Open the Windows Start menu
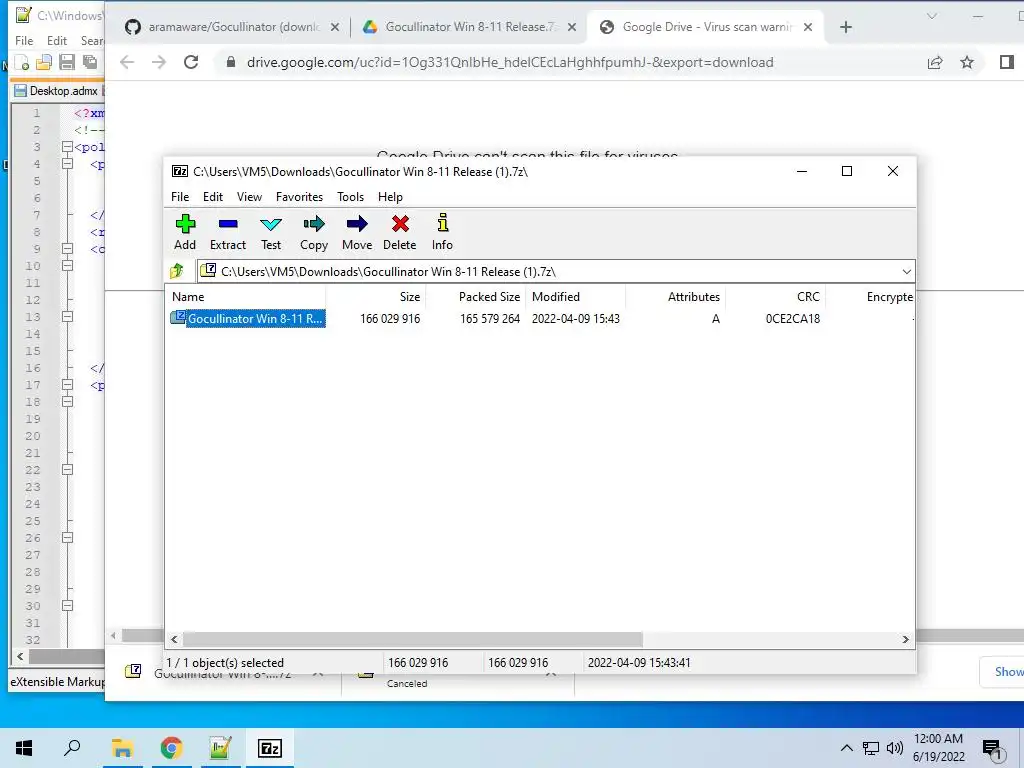This screenshot has width=1024, height=768. point(24,748)
